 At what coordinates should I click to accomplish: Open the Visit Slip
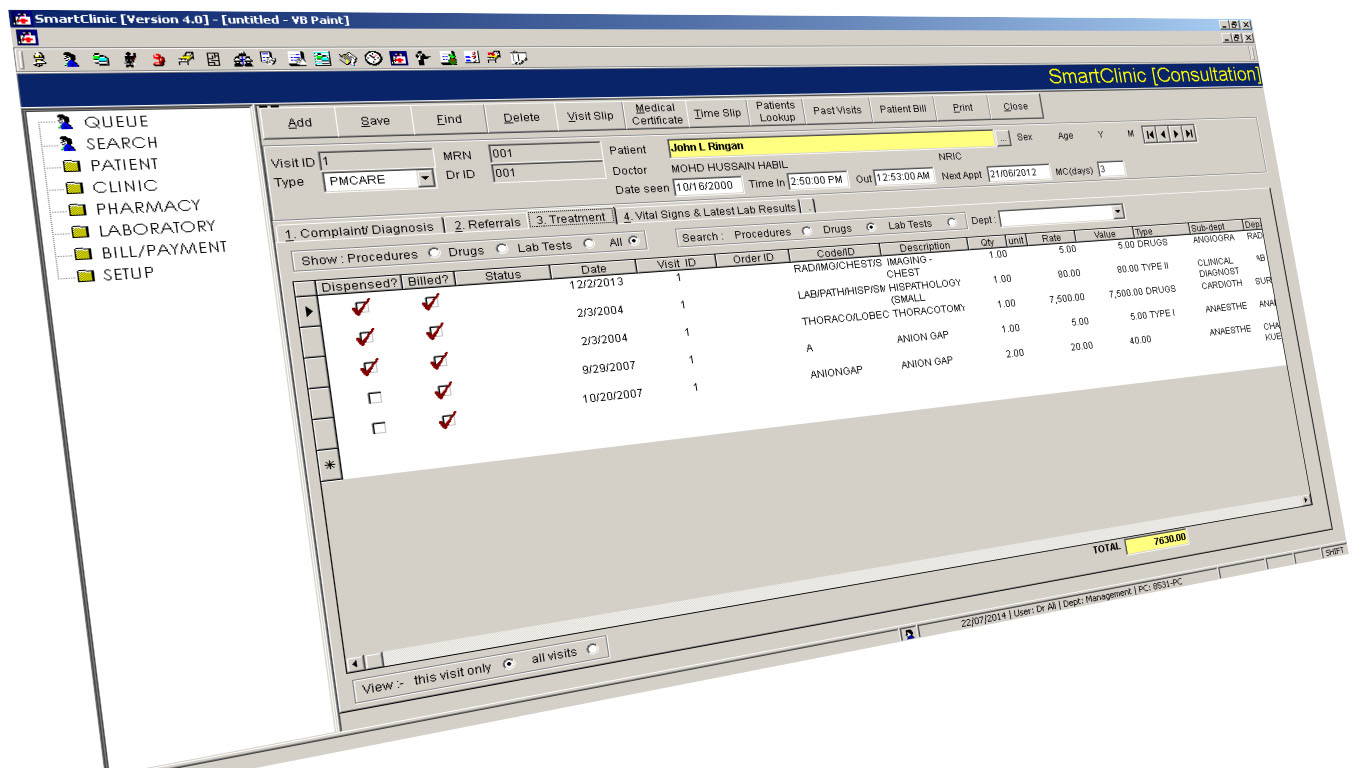click(x=590, y=116)
